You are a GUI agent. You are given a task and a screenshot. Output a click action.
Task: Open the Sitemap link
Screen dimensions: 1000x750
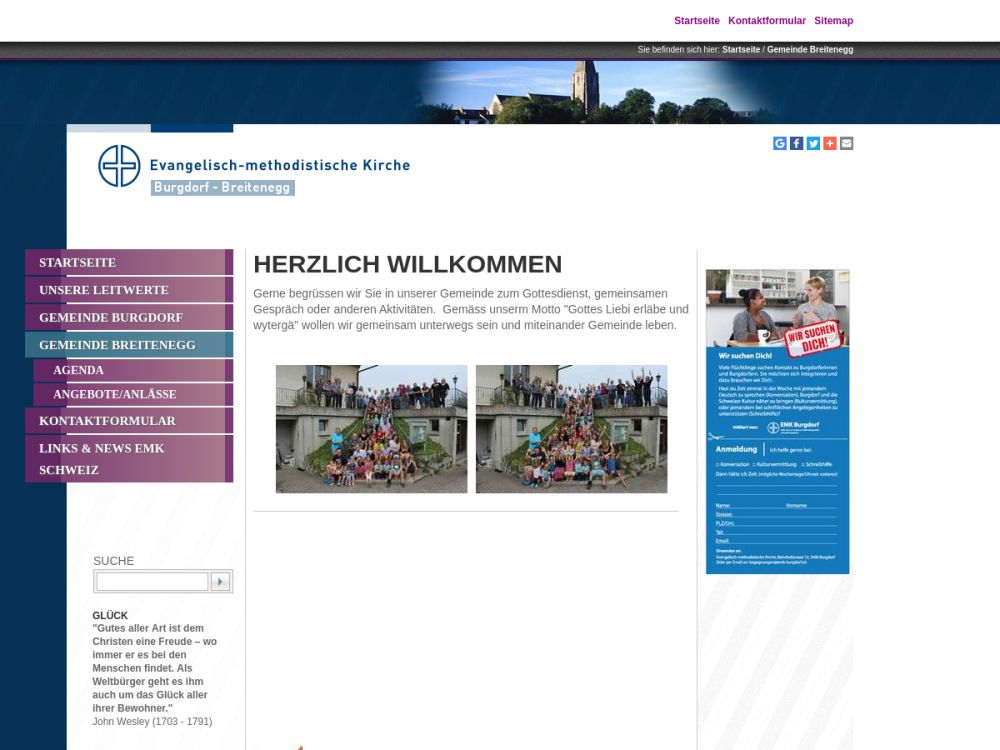833,21
